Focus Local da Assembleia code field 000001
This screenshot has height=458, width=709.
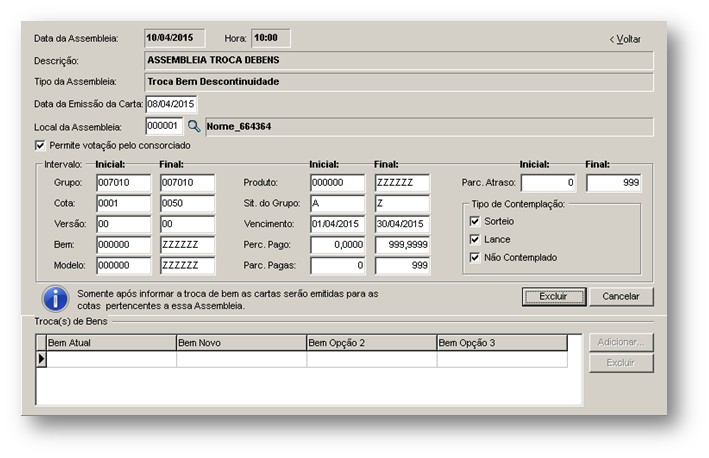click(164, 126)
